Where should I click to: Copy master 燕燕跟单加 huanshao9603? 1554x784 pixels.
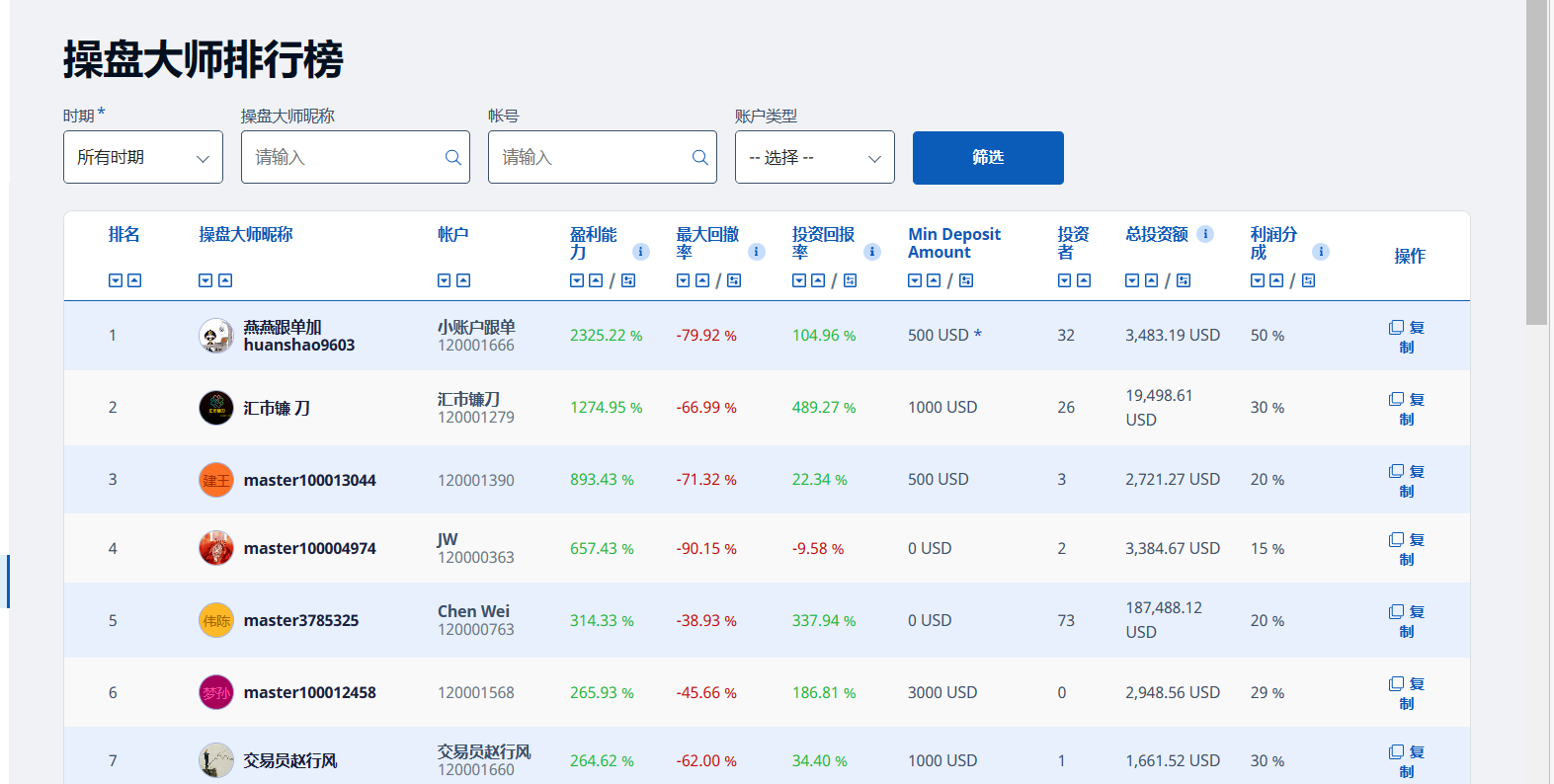(1407, 337)
